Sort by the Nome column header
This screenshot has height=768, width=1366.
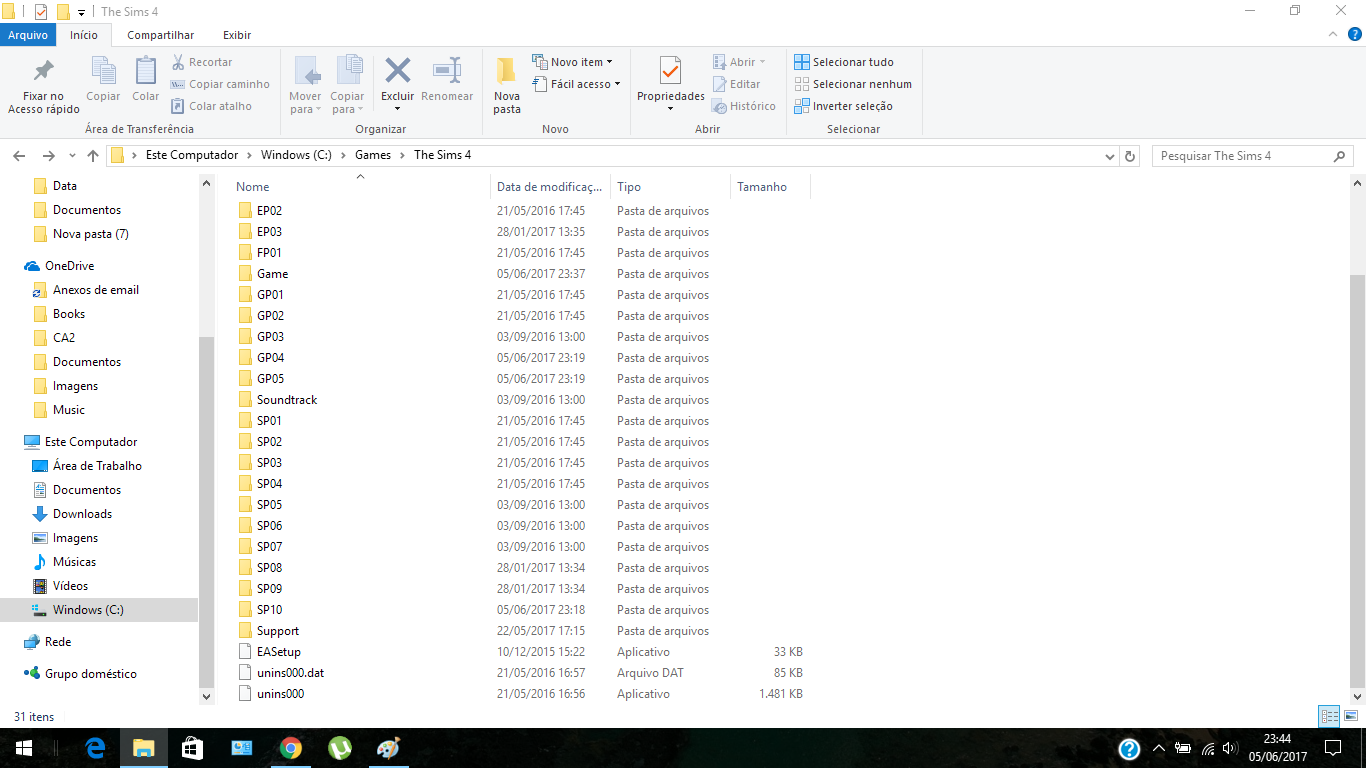[361, 187]
